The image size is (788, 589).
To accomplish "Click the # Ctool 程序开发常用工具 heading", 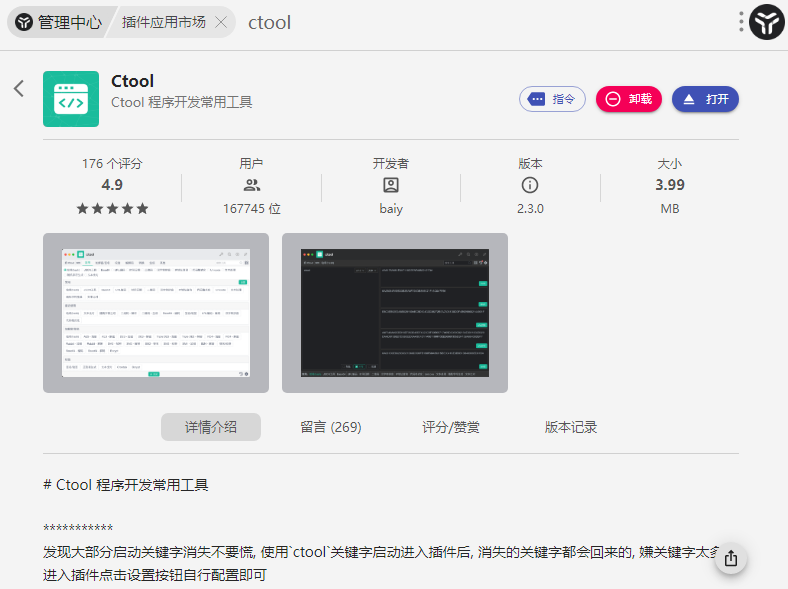I will pyautogui.click(x=126, y=485).
